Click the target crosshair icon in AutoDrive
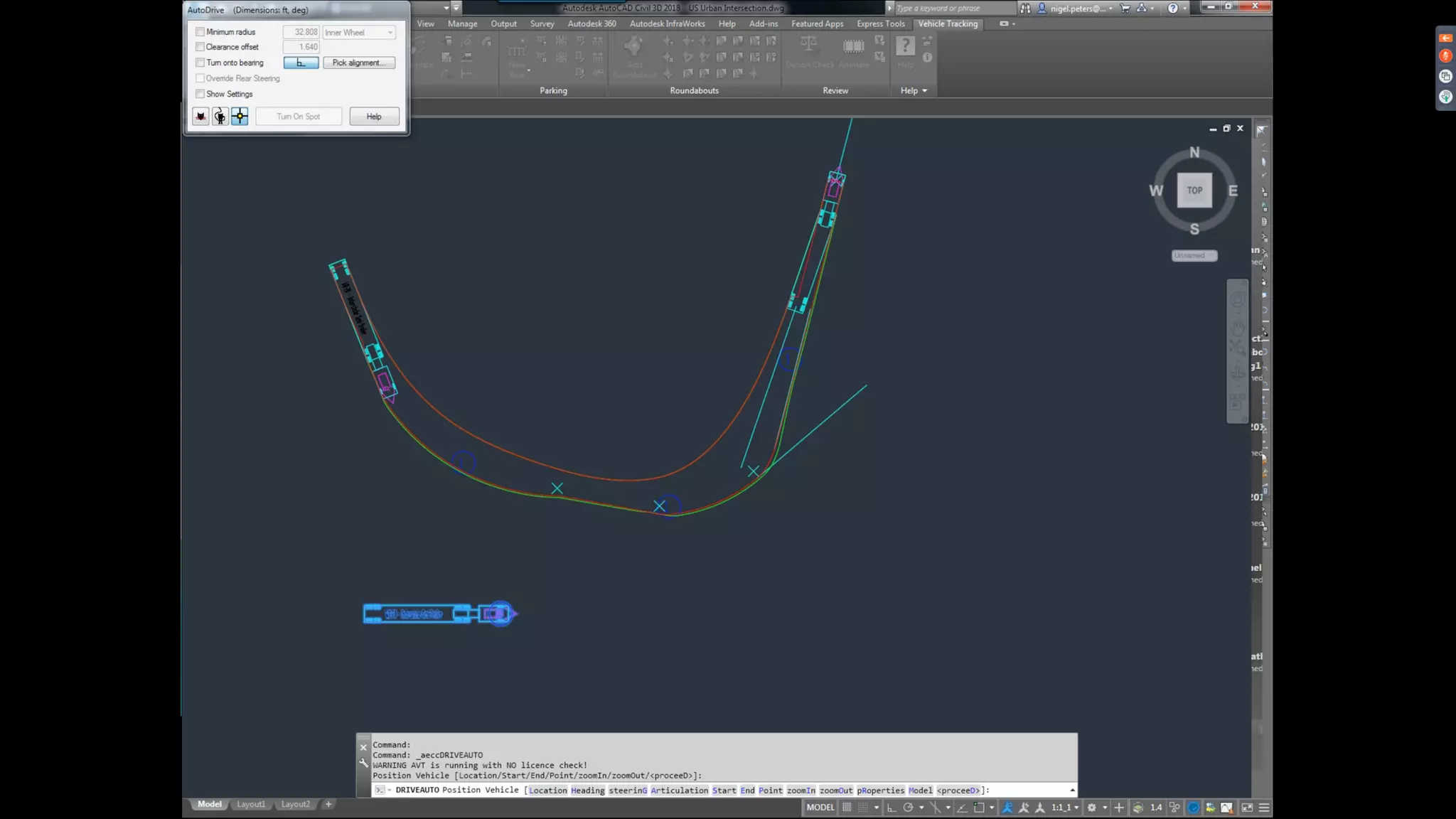 pos(240,117)
